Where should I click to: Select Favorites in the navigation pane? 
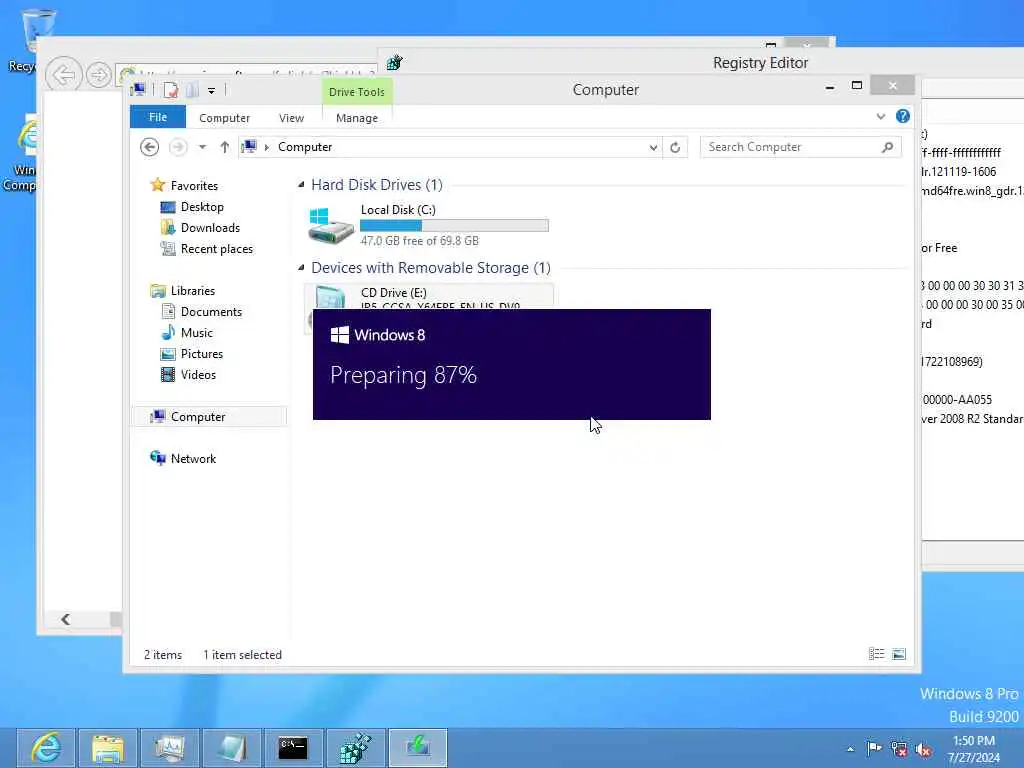194,185
